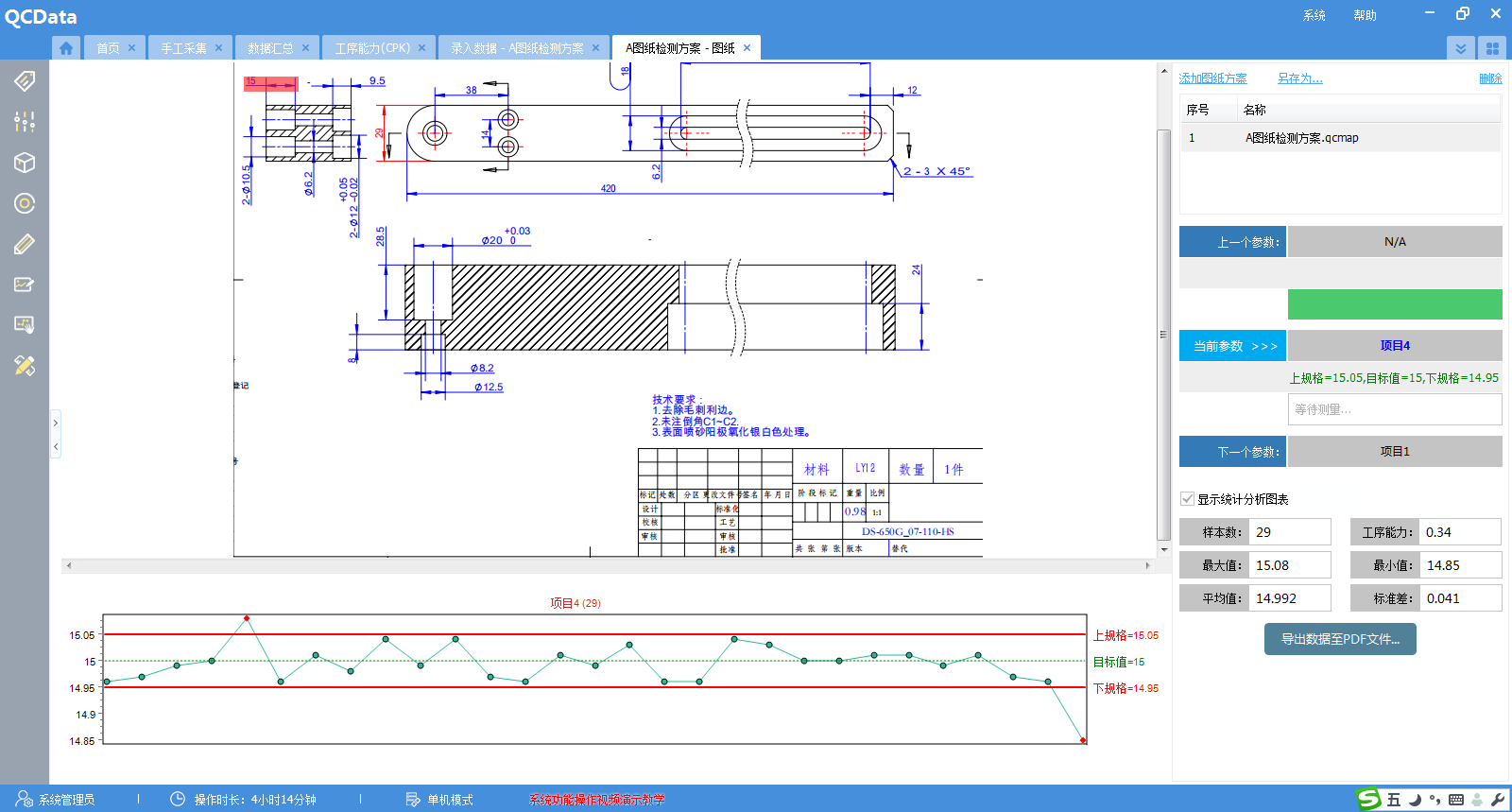Click the red 系统功能操作视频演示教学 link
Screen dimensions: 1512x812
(x=597, y=800)
